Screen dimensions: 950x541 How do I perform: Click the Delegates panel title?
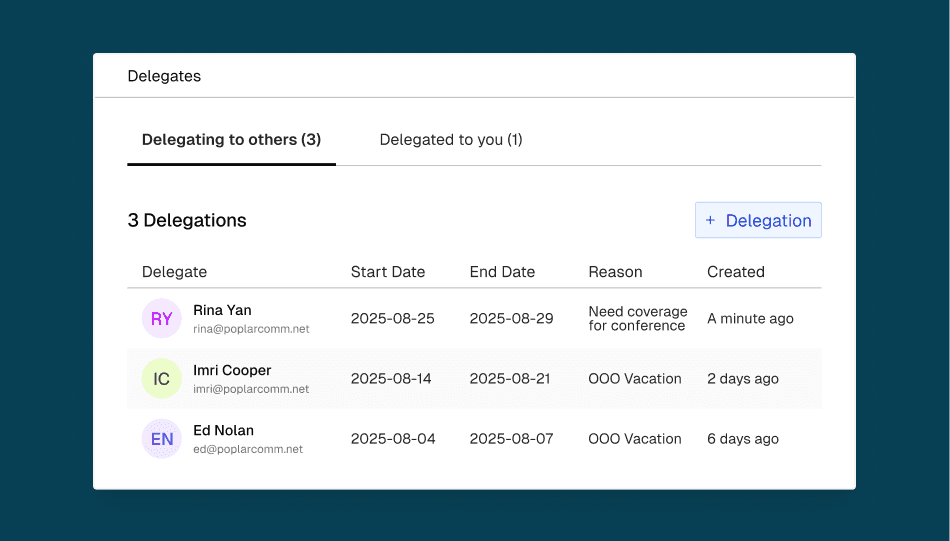(164, 76)
